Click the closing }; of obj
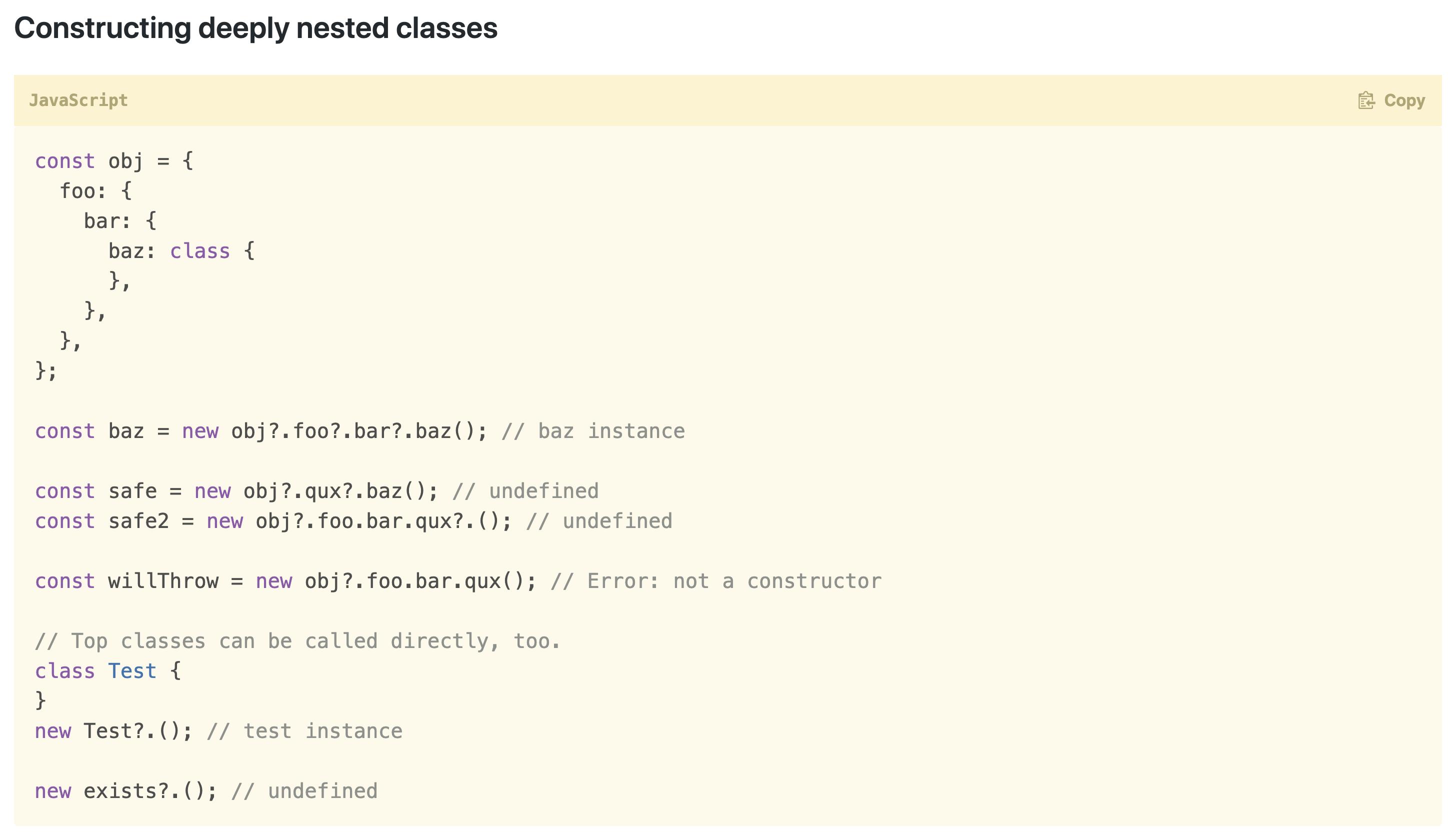 (46, 370)
